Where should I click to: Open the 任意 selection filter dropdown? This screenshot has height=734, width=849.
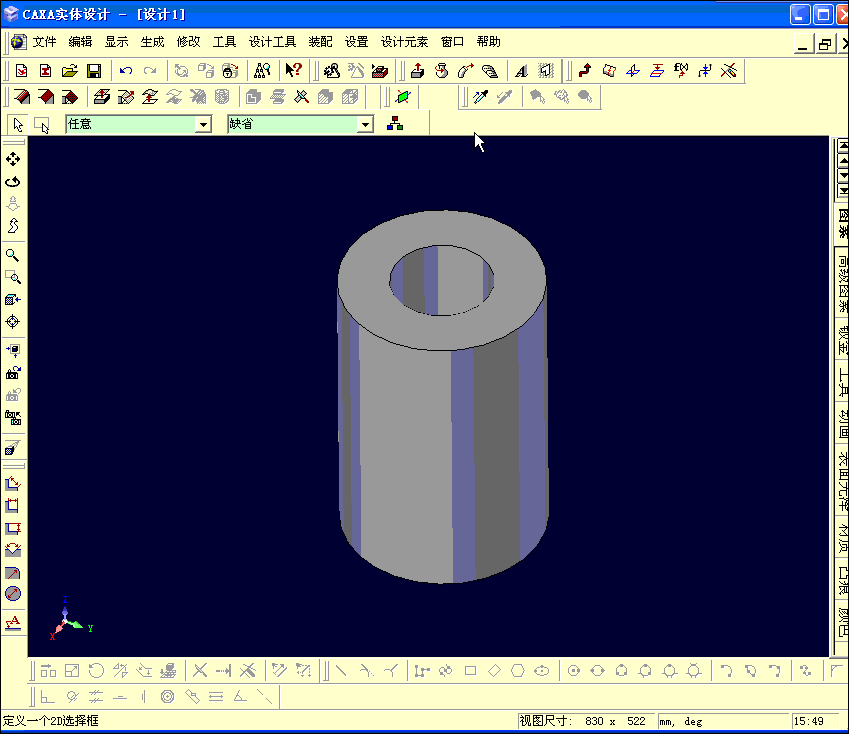(203, 124)
